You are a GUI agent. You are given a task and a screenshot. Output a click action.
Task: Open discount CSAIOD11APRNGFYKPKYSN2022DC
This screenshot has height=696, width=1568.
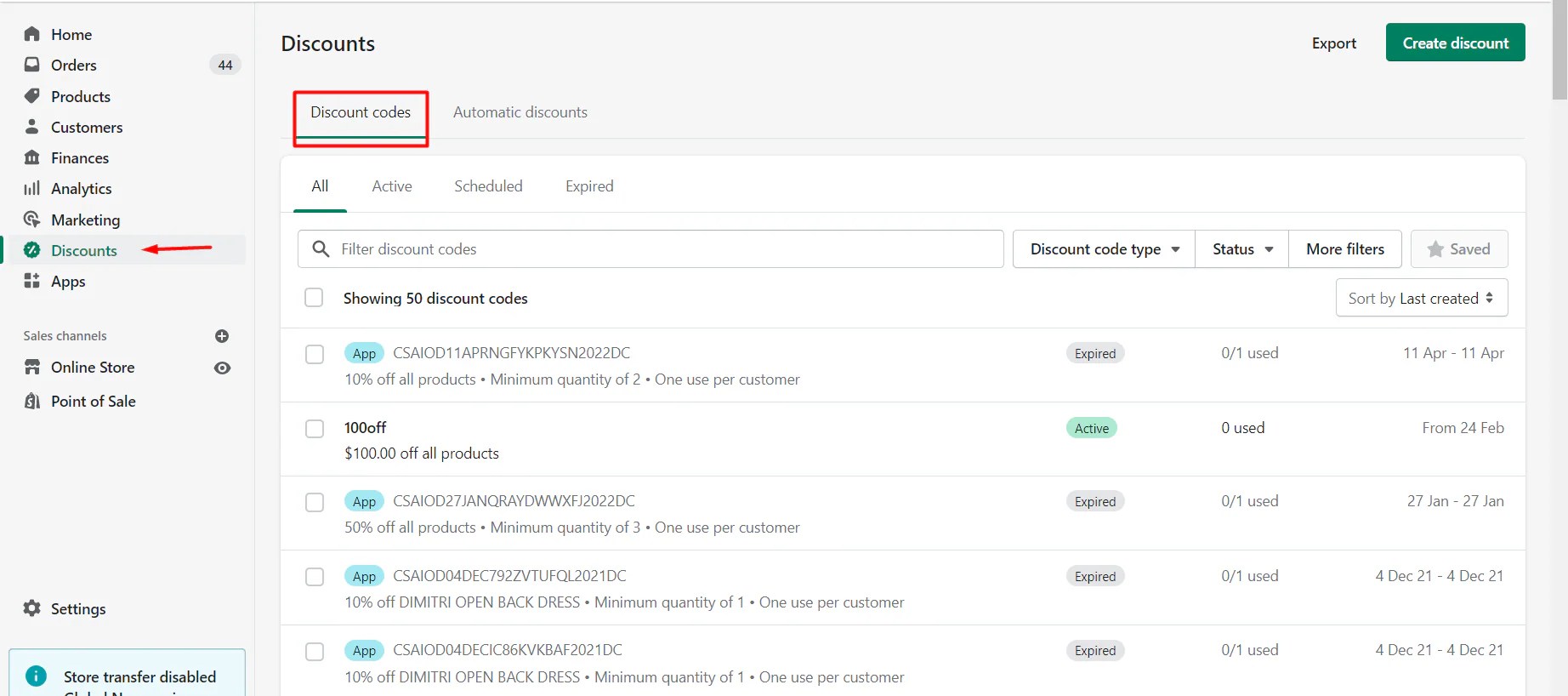[512, 353]
